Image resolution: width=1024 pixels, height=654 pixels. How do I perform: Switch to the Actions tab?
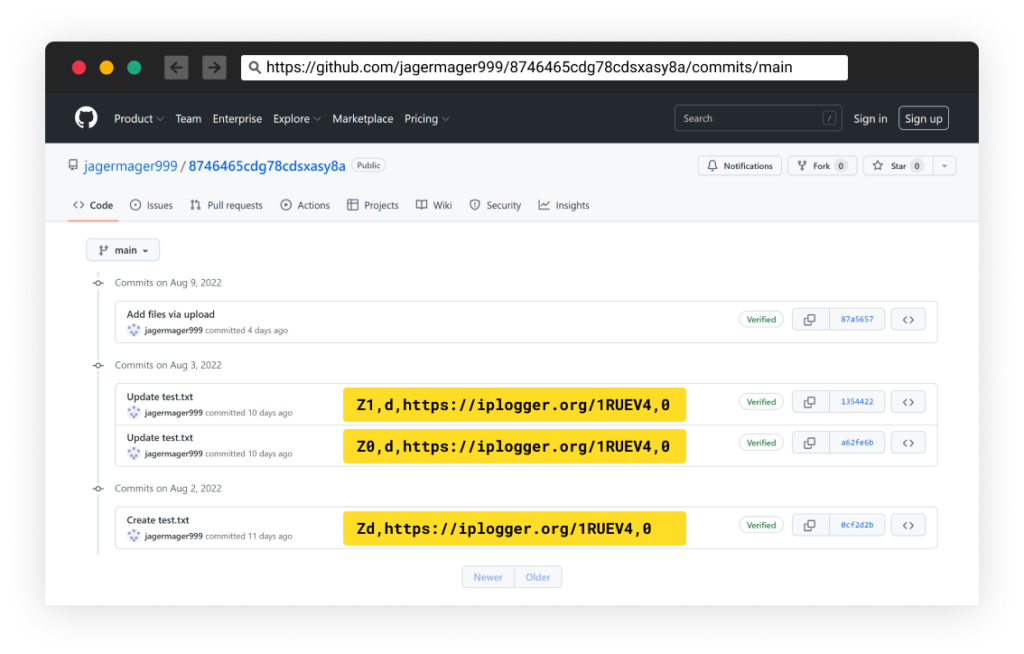point(305,205)
